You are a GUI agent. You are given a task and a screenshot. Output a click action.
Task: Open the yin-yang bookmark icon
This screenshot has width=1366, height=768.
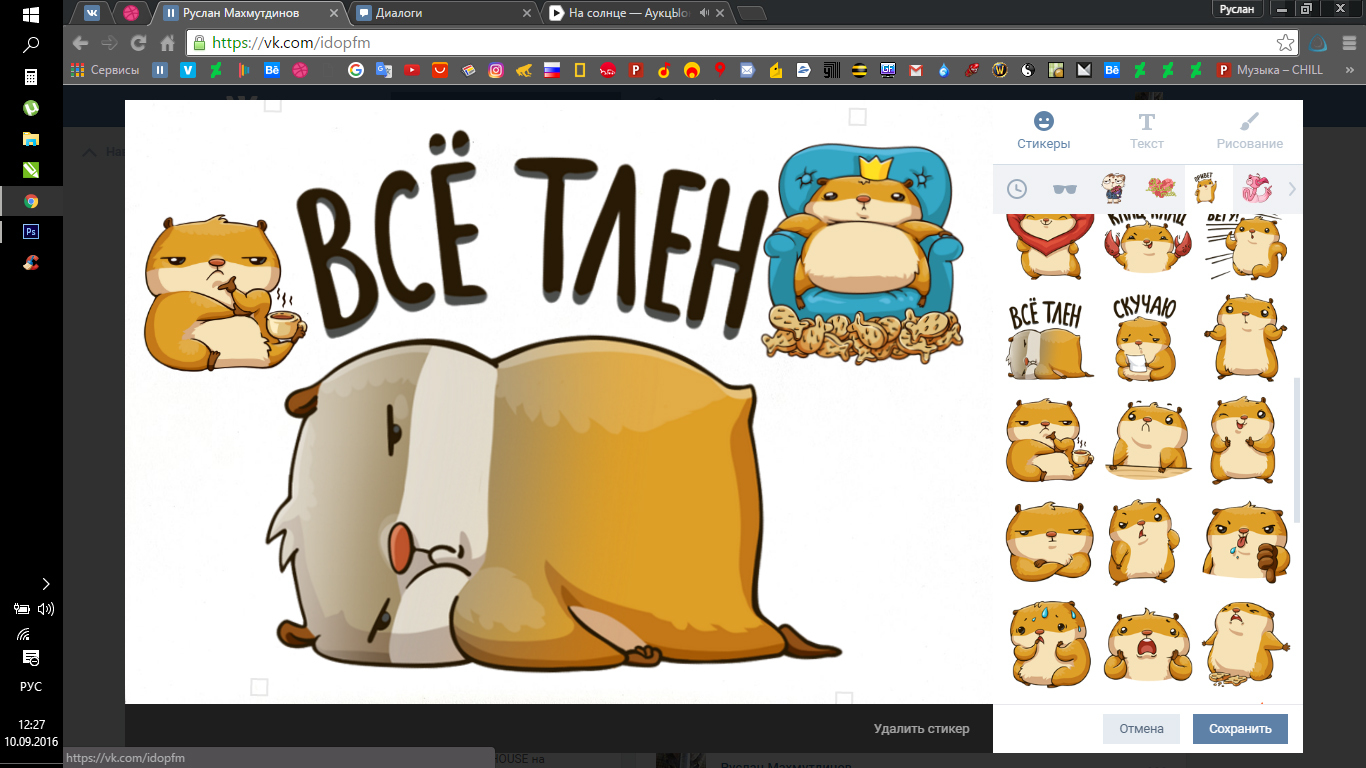(x=1027, y=70)
